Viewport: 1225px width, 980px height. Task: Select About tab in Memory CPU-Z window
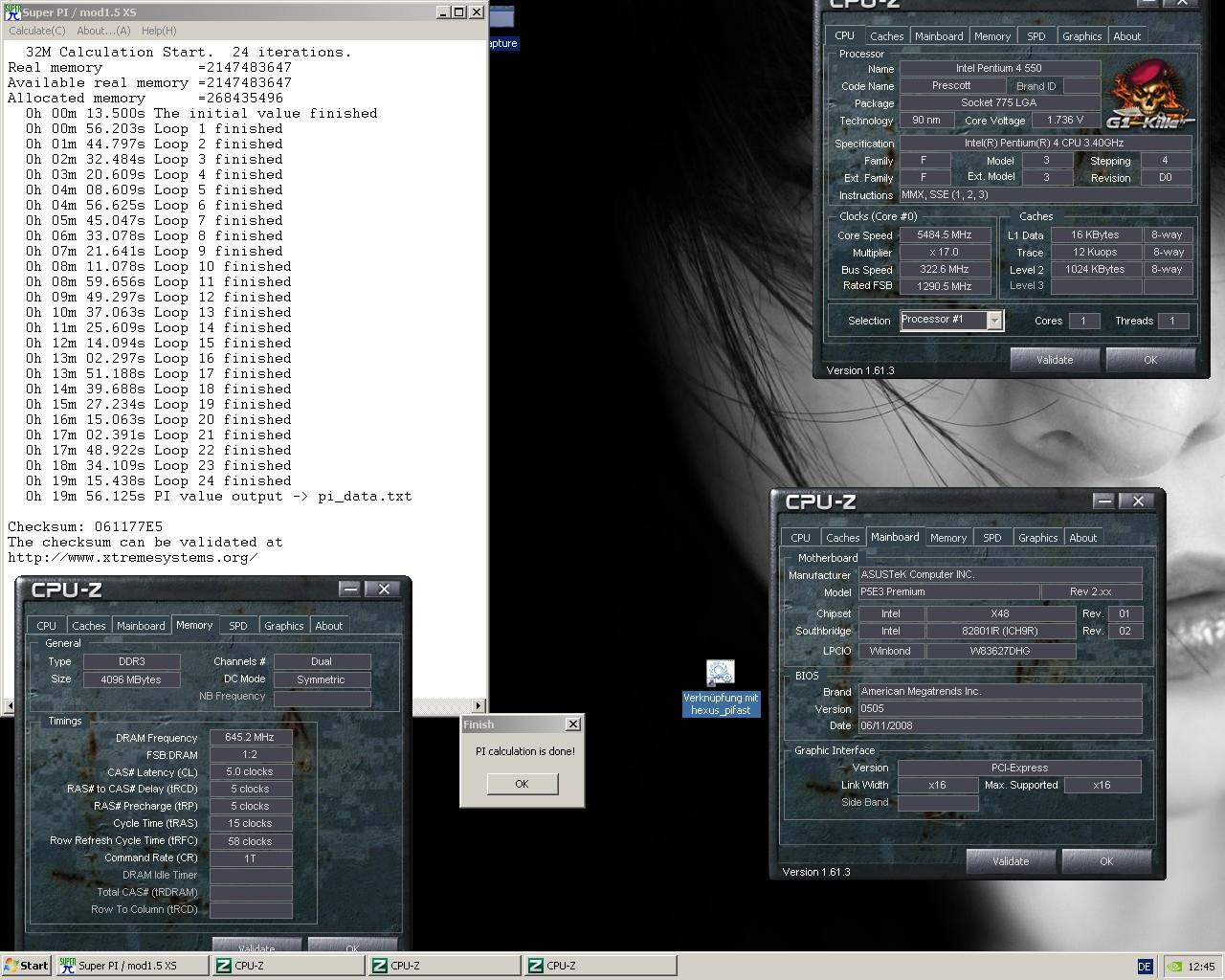(329, 626)
